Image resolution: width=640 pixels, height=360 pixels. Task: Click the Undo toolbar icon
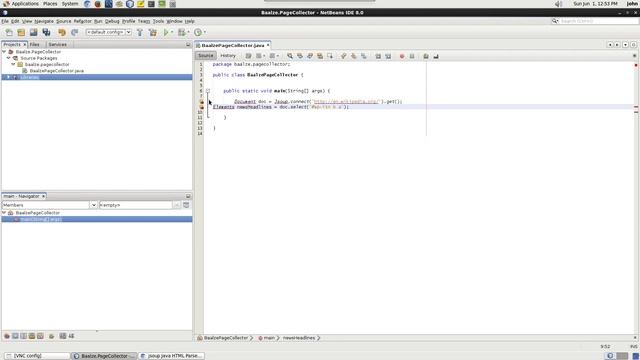62,32
